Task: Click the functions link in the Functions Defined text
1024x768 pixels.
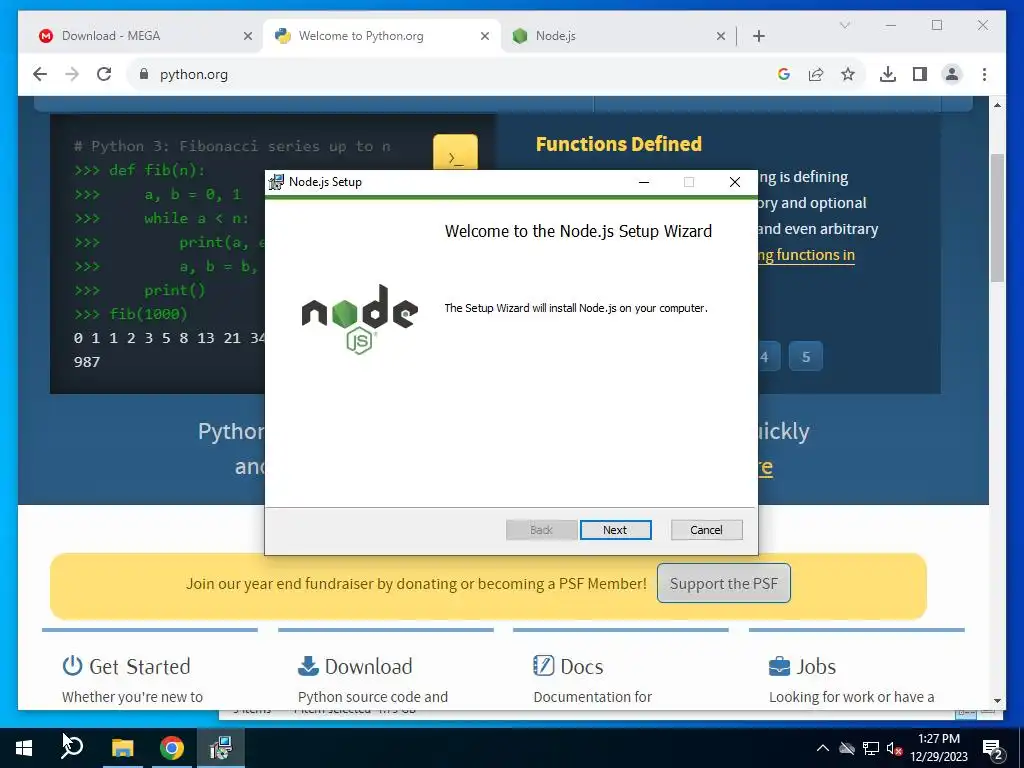Action: coord(807,255)
